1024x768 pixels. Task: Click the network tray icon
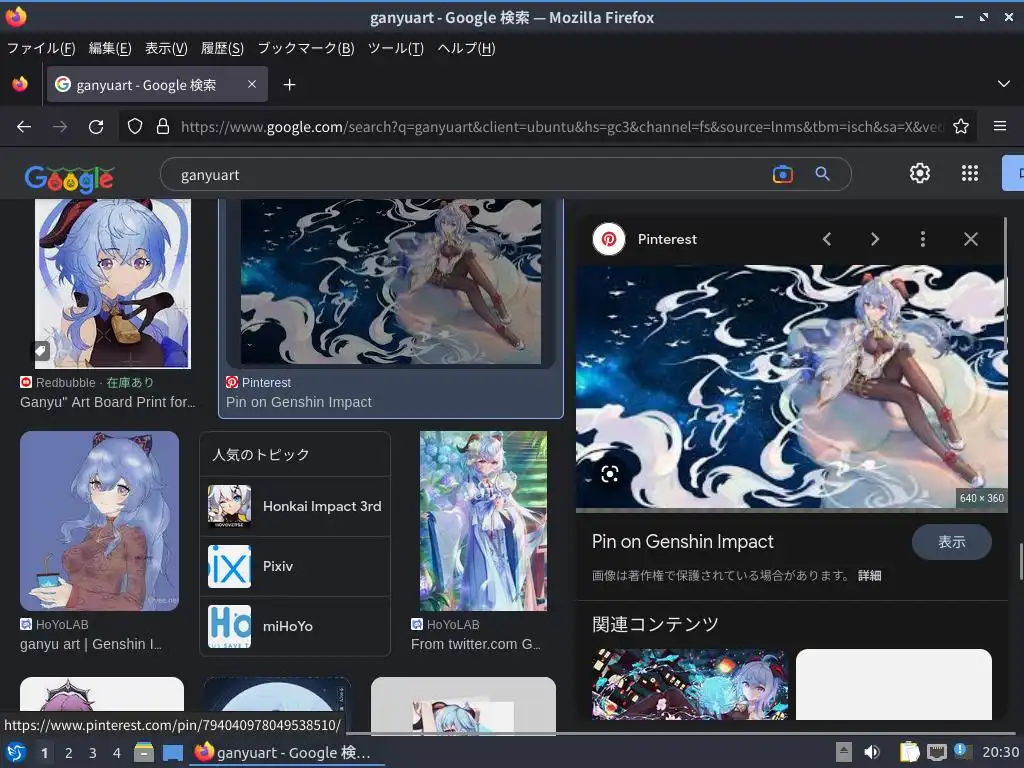(936, 752)
